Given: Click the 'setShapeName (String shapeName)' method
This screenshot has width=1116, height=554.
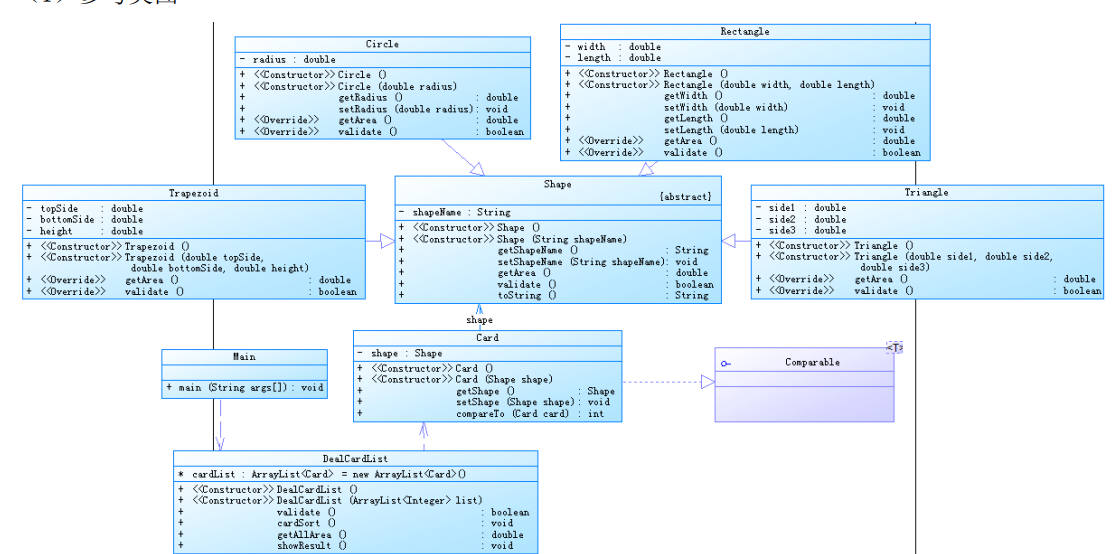Looking at the screenshot, I should point(581,262).
